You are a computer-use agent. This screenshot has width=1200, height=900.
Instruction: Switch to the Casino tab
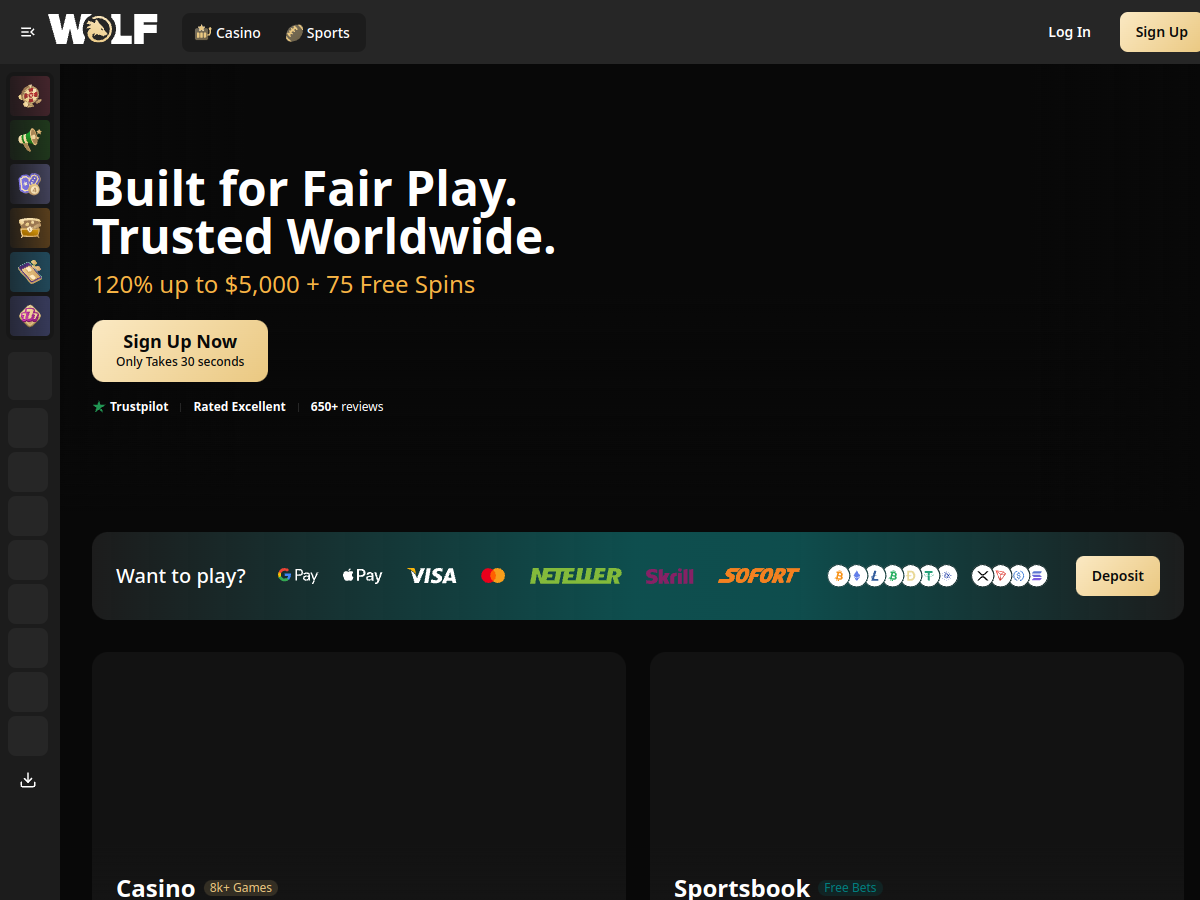point(227,33)
